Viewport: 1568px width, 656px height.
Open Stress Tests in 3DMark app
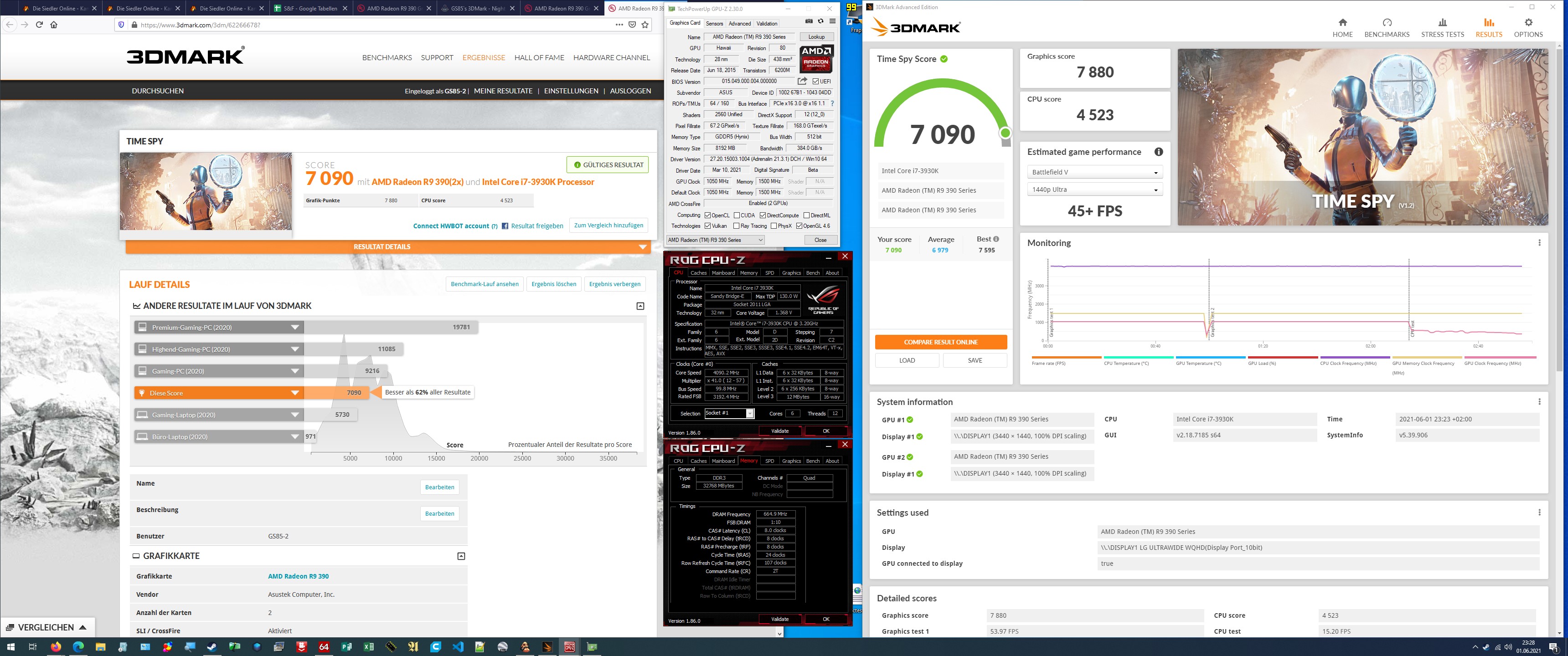click(1442, 28)
